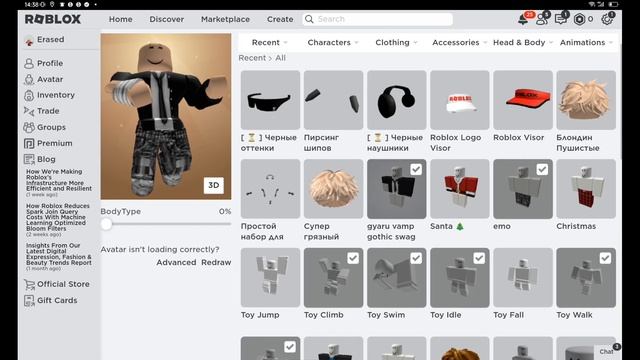Uncheck the Toy Swim animation
The width and height of the screenshot is (640, 360).
tap(416, 258)
